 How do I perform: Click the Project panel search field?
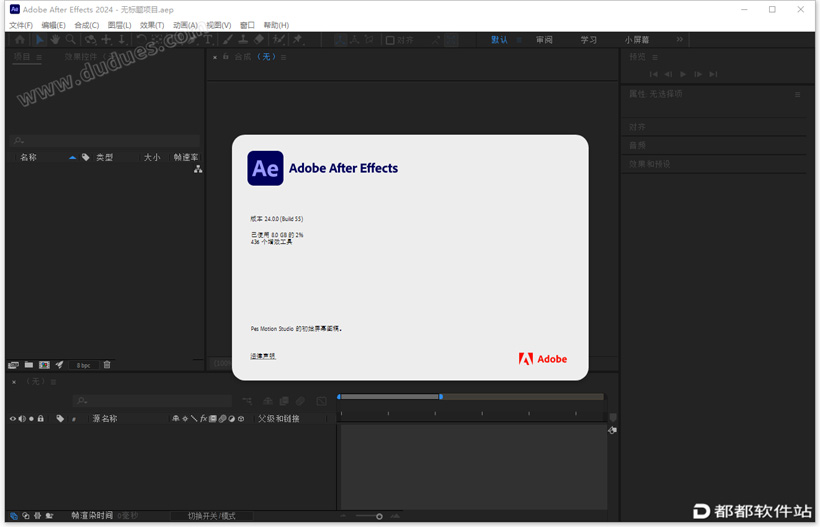(x=105, y=141)
